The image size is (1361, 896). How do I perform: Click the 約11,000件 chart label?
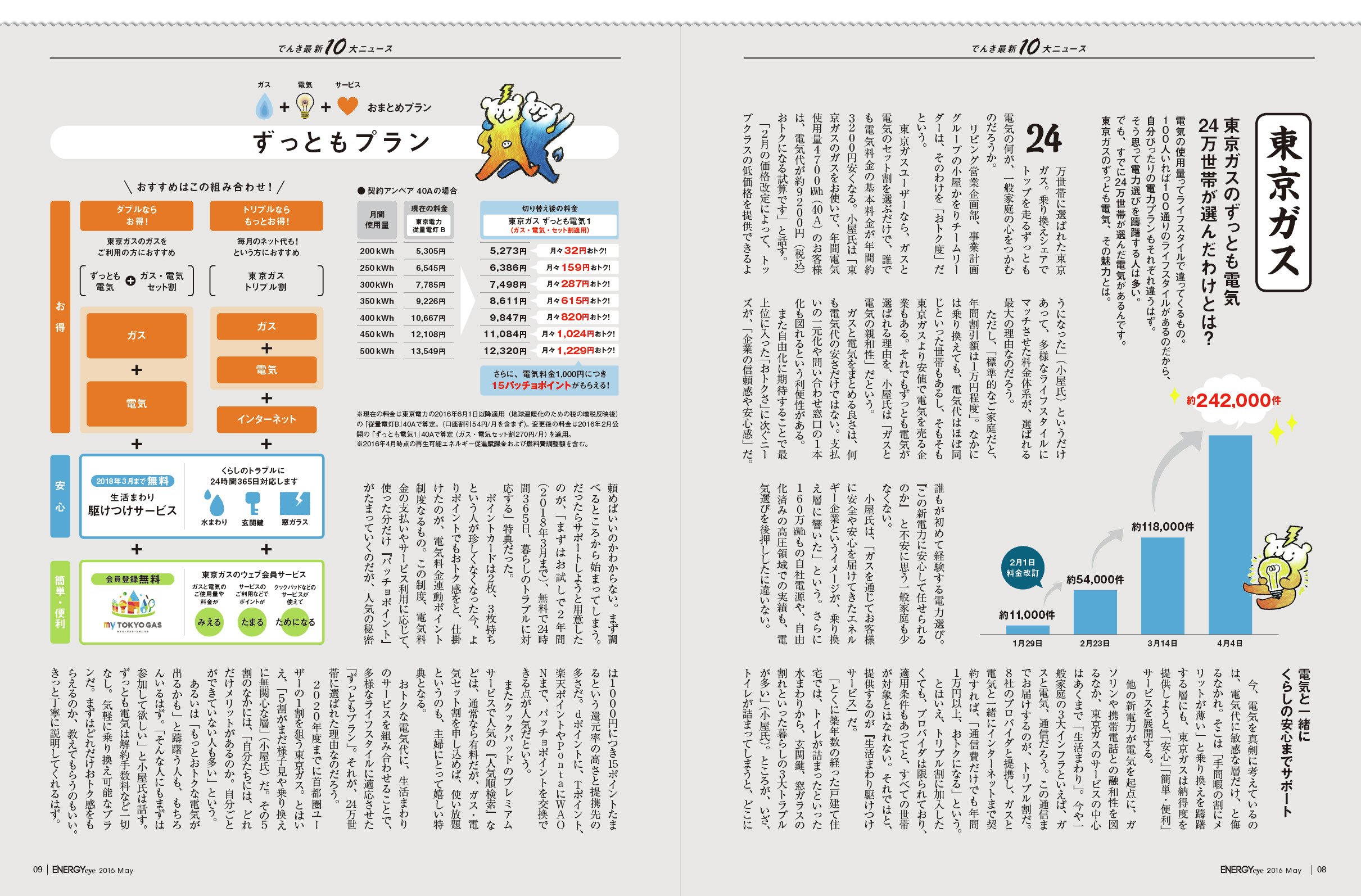pyautogui.click(x=1027, y=615)
